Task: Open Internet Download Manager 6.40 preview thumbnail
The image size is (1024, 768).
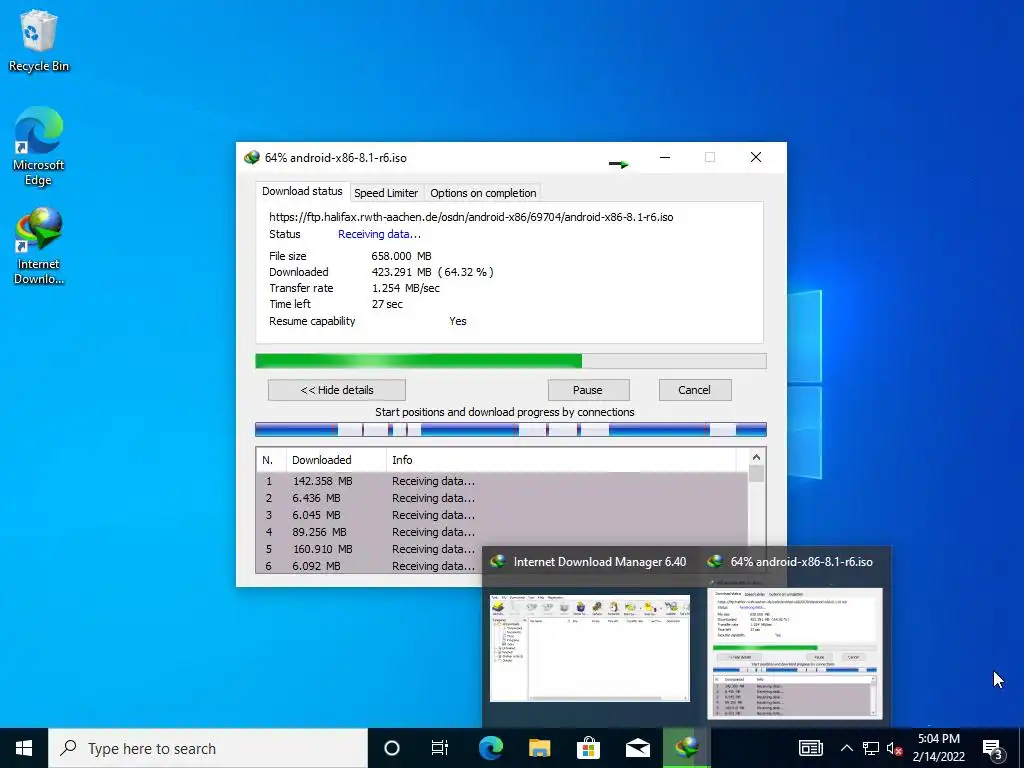Action: tap(590, 648)
